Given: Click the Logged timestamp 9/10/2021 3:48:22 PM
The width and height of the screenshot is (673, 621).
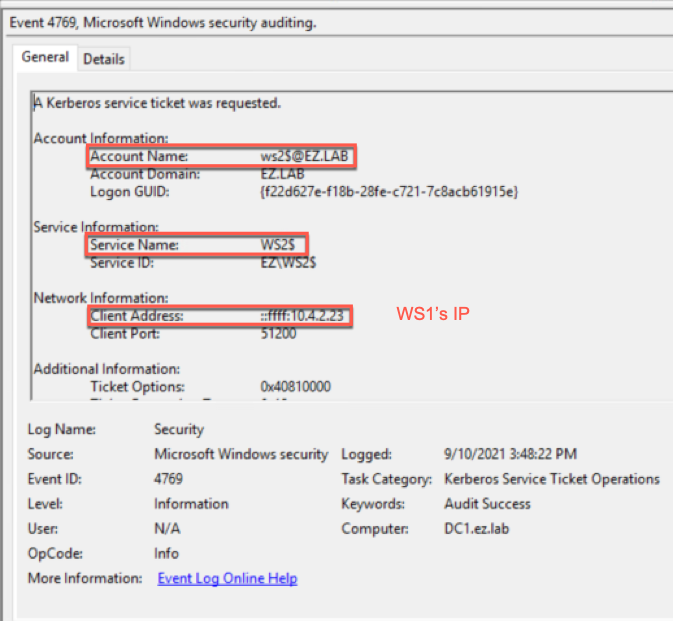Looking at the screenshot, I should (510, 454).
